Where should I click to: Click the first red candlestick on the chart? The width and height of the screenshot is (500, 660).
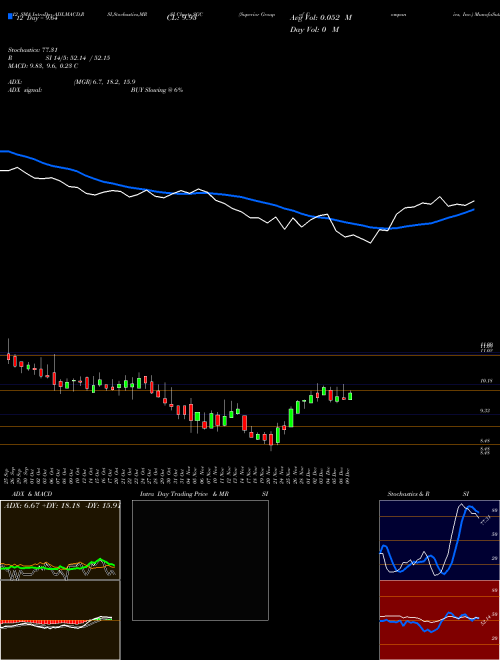(x=8, y=356)
